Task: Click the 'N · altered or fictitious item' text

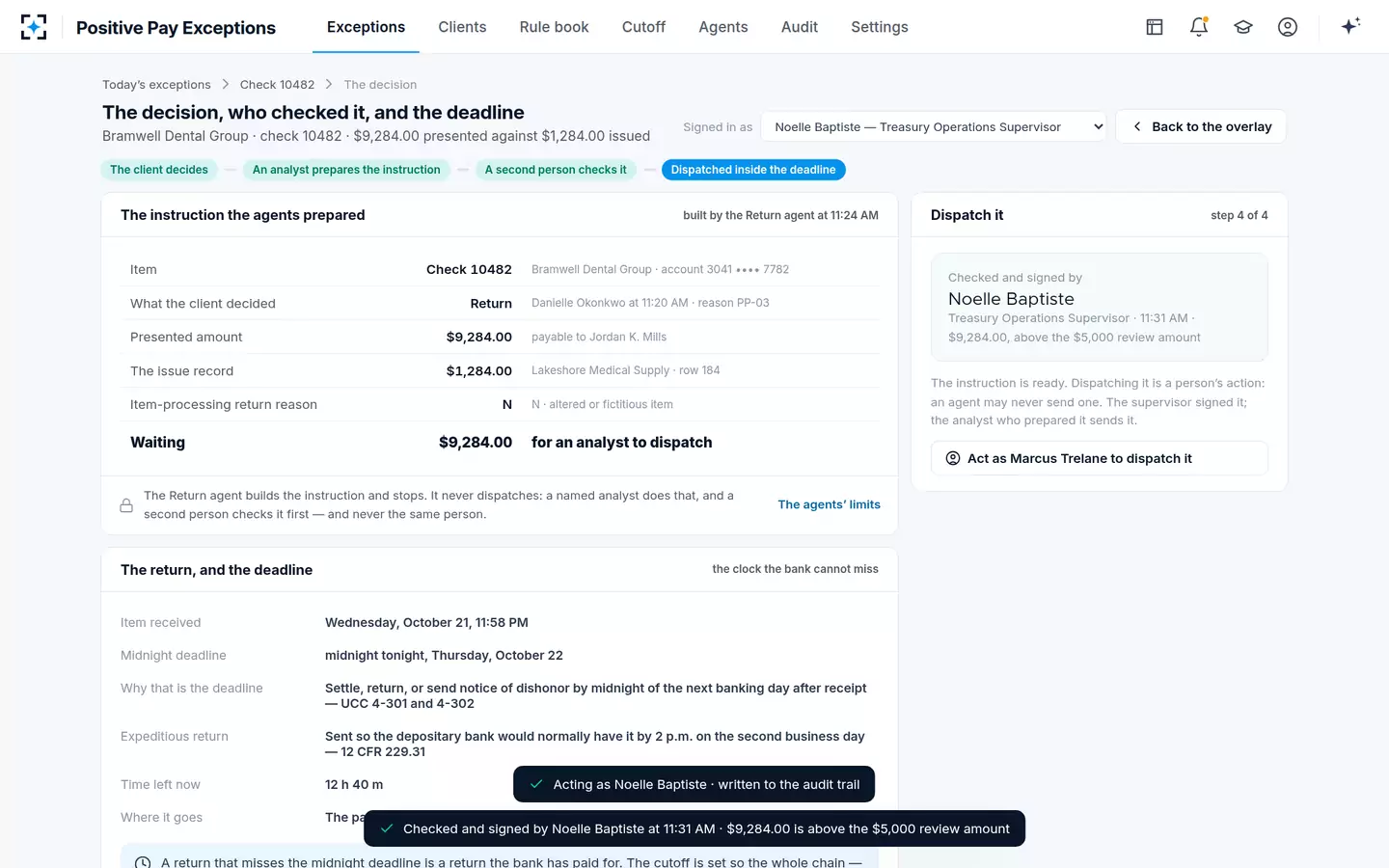Action: [x=602, y=404]
